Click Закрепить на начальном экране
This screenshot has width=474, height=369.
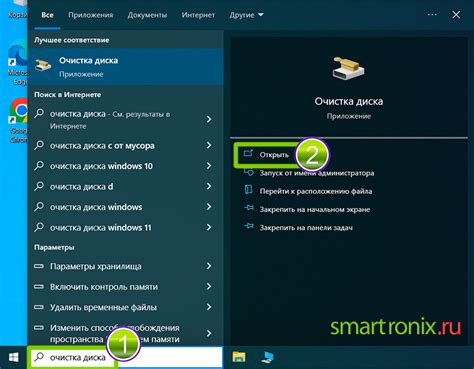(315, 210)
